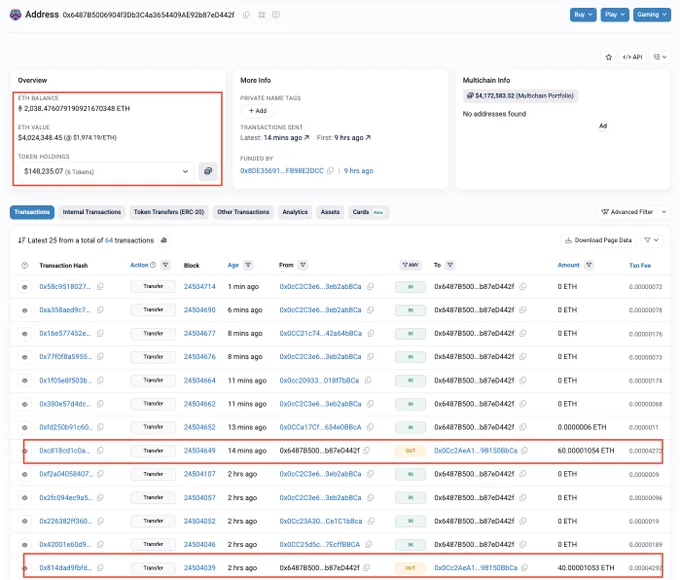Open the 64 transactions total link
The height and width of the screenshot is (580, 680).
pos(109,240)
